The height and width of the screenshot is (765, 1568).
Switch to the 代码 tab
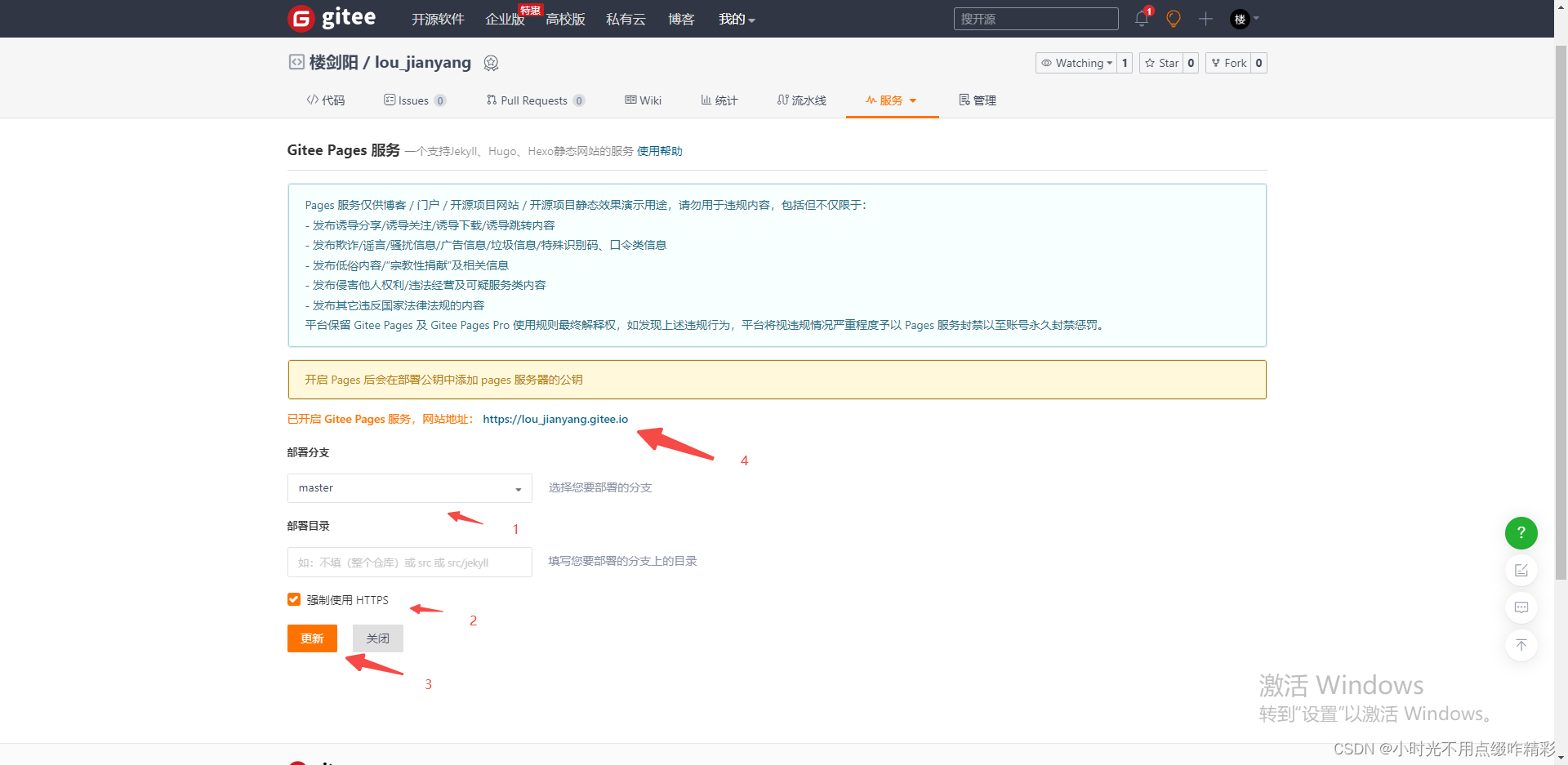tap(326, 100)
